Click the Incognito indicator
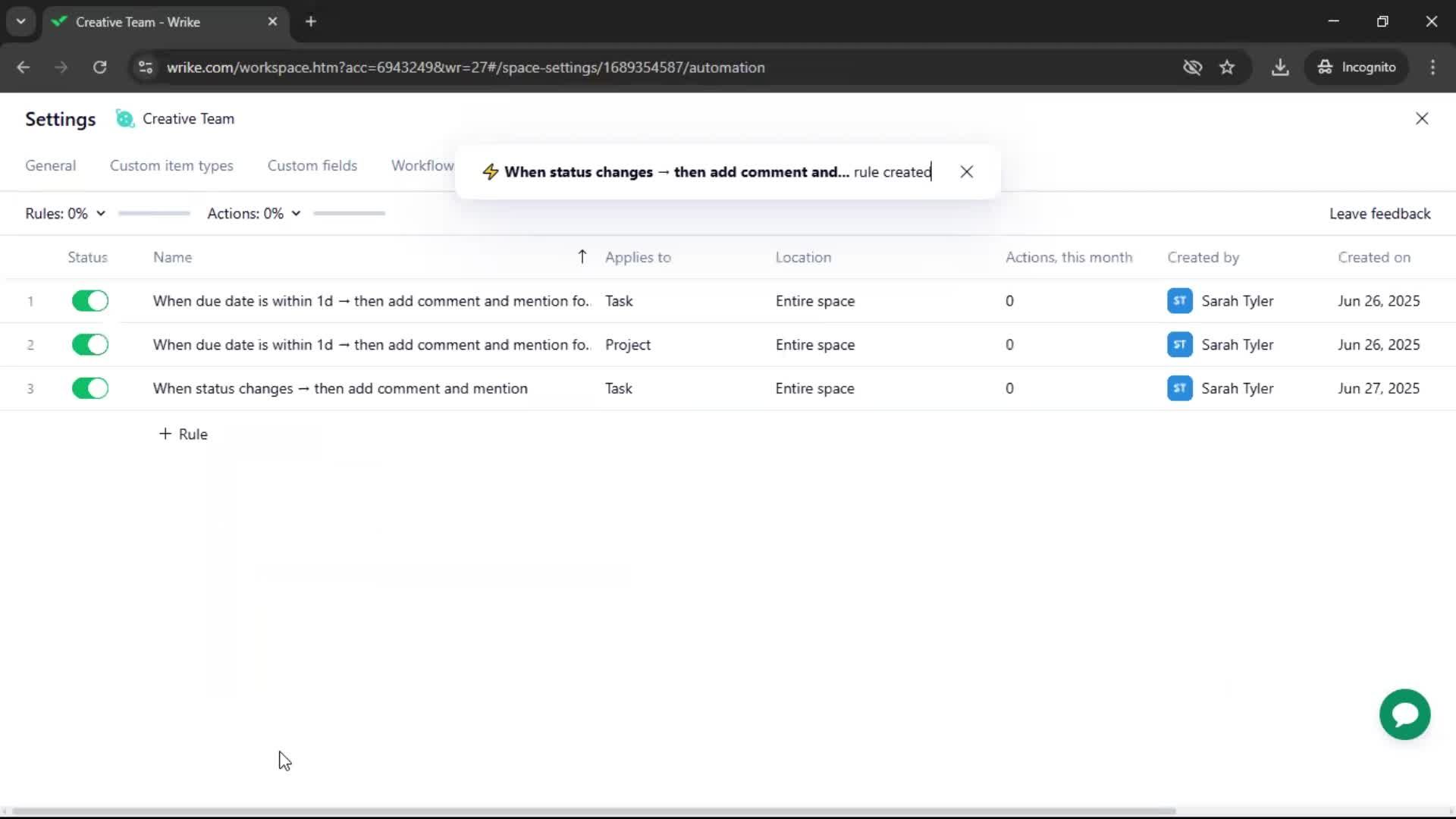The image size is (1456, 819). point(1356,67)
